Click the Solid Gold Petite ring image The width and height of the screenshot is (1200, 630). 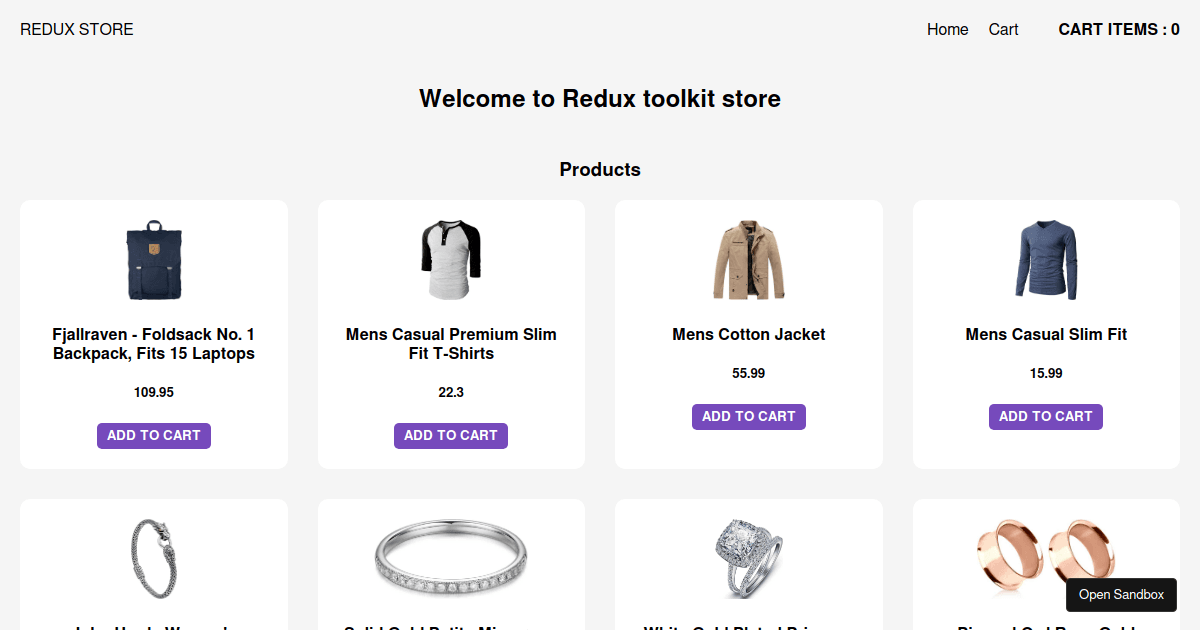(451, 556)
